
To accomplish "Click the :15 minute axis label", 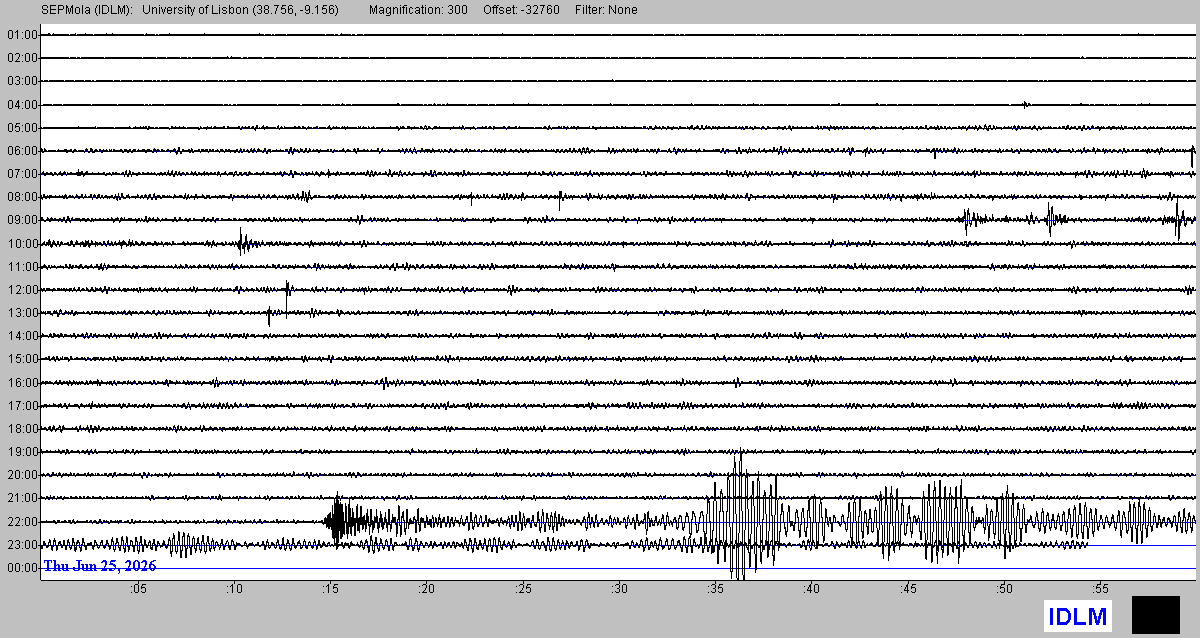I will [331, 590].
